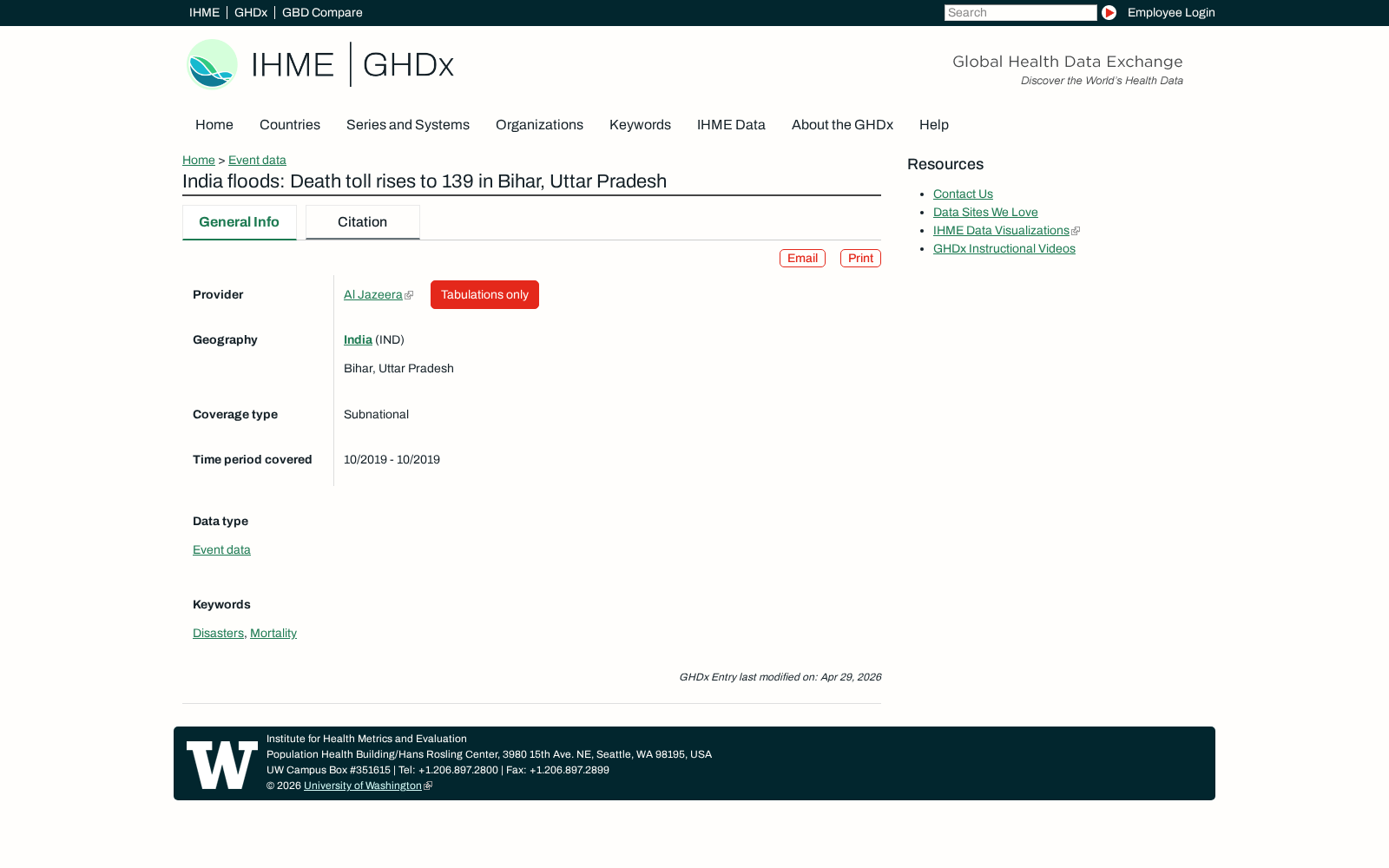Click the '10/2019 - 10/2019' time period value

[x=392, y=460]
